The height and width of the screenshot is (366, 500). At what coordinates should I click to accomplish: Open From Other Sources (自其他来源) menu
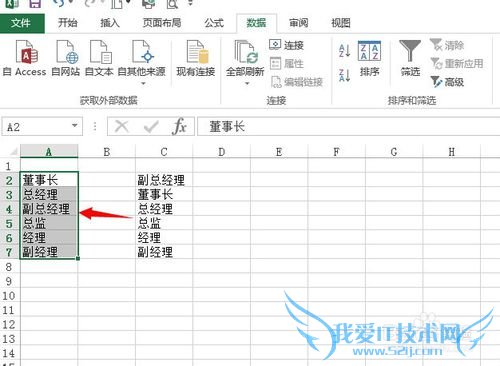coord(142,63)
